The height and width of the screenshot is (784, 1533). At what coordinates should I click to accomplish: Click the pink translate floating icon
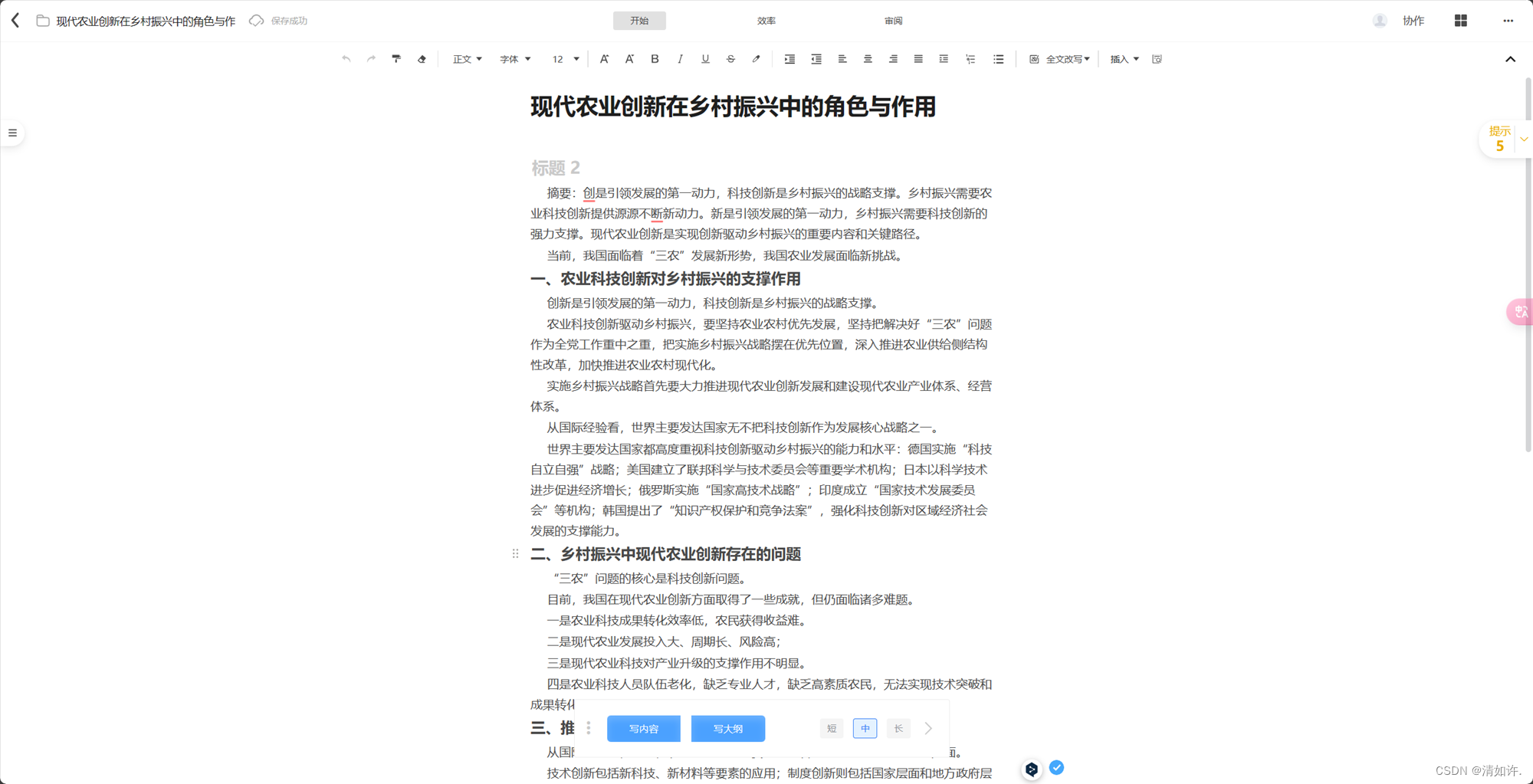1521,311
